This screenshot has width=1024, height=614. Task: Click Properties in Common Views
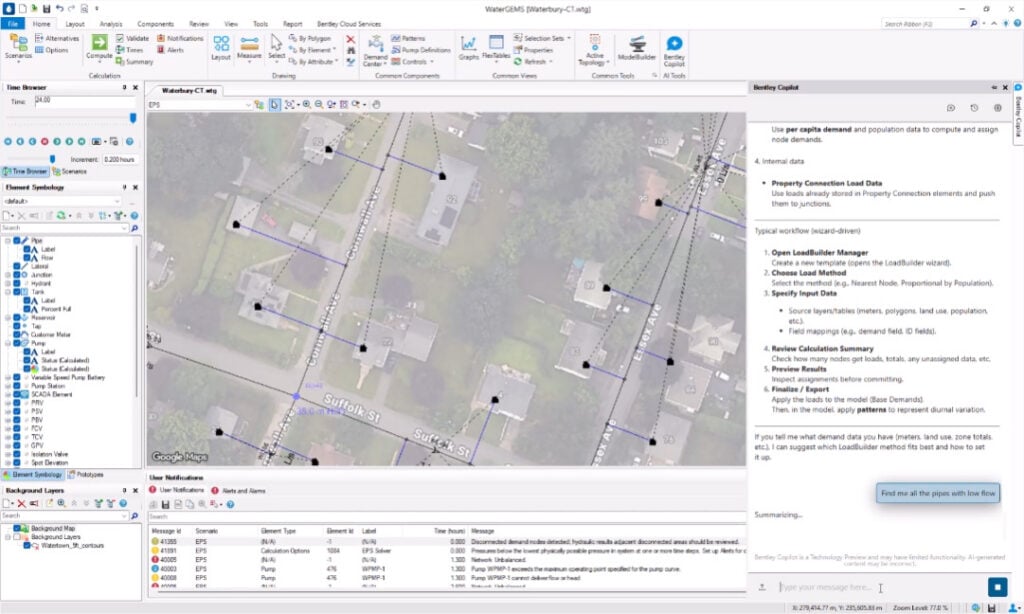click(534, 50)
